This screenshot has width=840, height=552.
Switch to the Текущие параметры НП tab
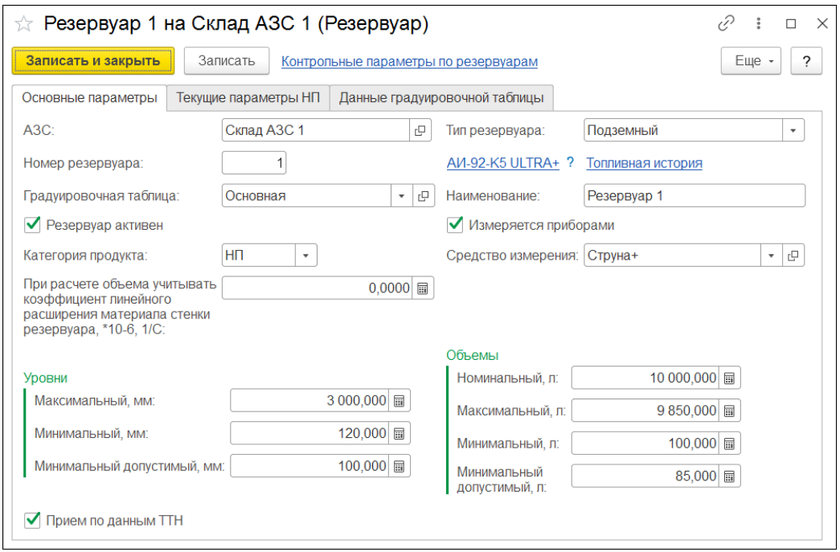(248, 98)
